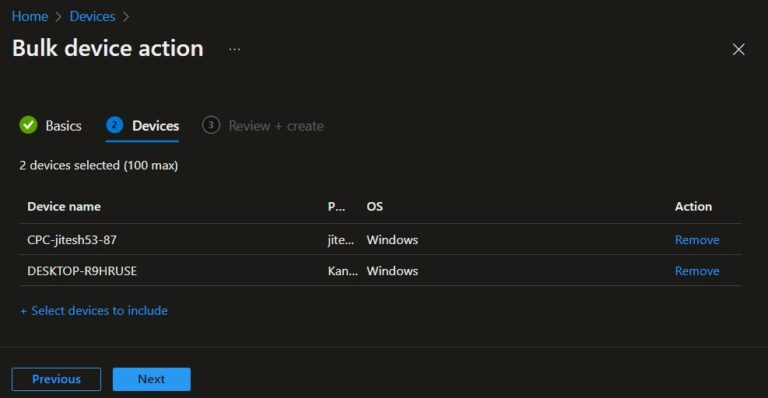
Task: Switch to the Basics tab
Action: pyautogui.click(x=50, y=126)
